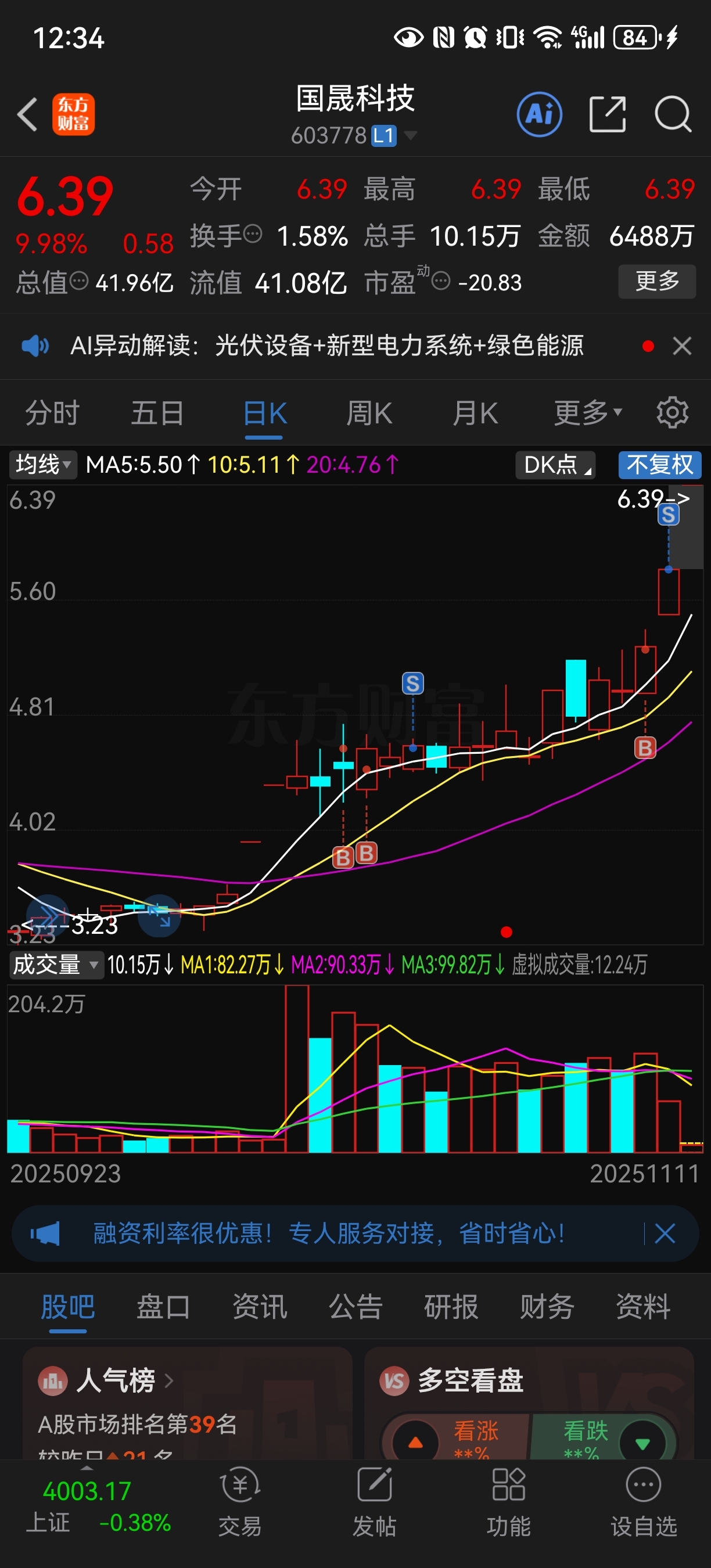Tap the red dot on the K-line chart

coord(506,932)
